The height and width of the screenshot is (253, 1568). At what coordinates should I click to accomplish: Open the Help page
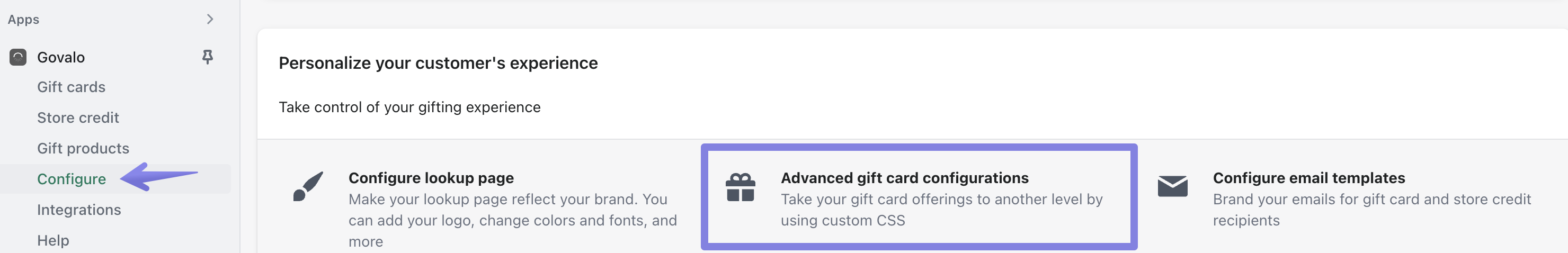[x=53, y=240]
